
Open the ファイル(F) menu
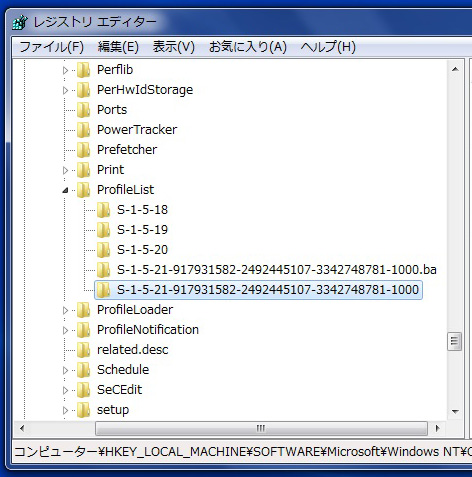point(52,47)
